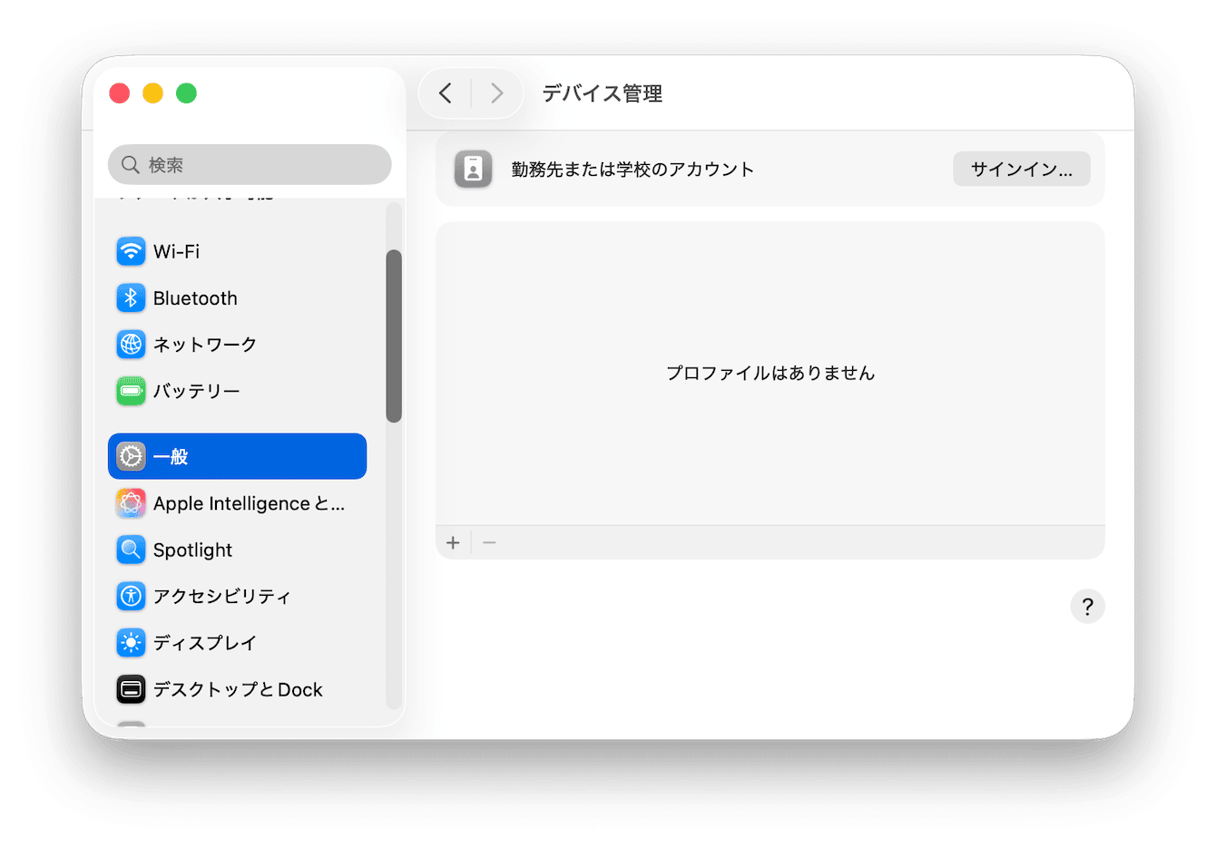Open the デスクトップとDock icon

[131, 689]
